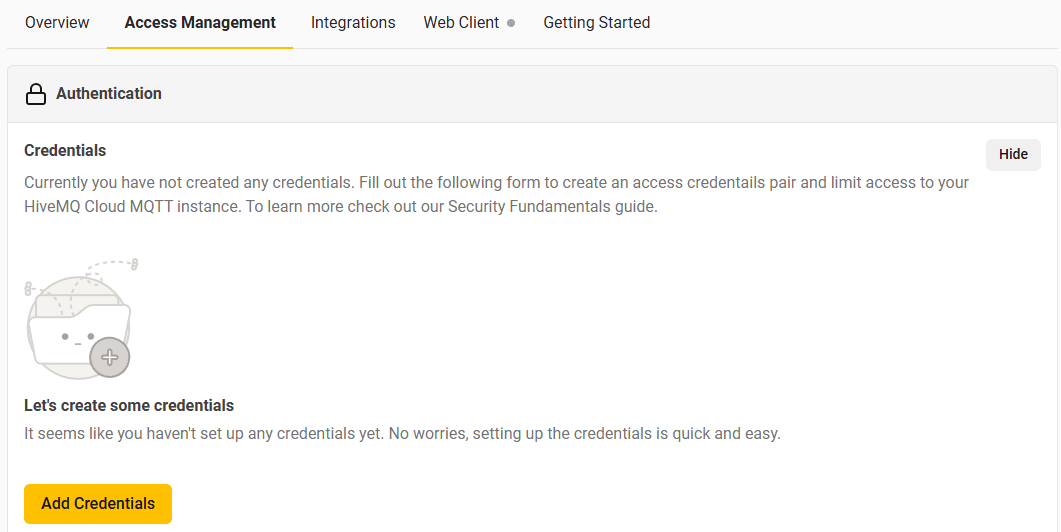This screenshot has width=1061, height=532.
Task: Click the small key icon above the folder
Action: click(x=134, y=264)
